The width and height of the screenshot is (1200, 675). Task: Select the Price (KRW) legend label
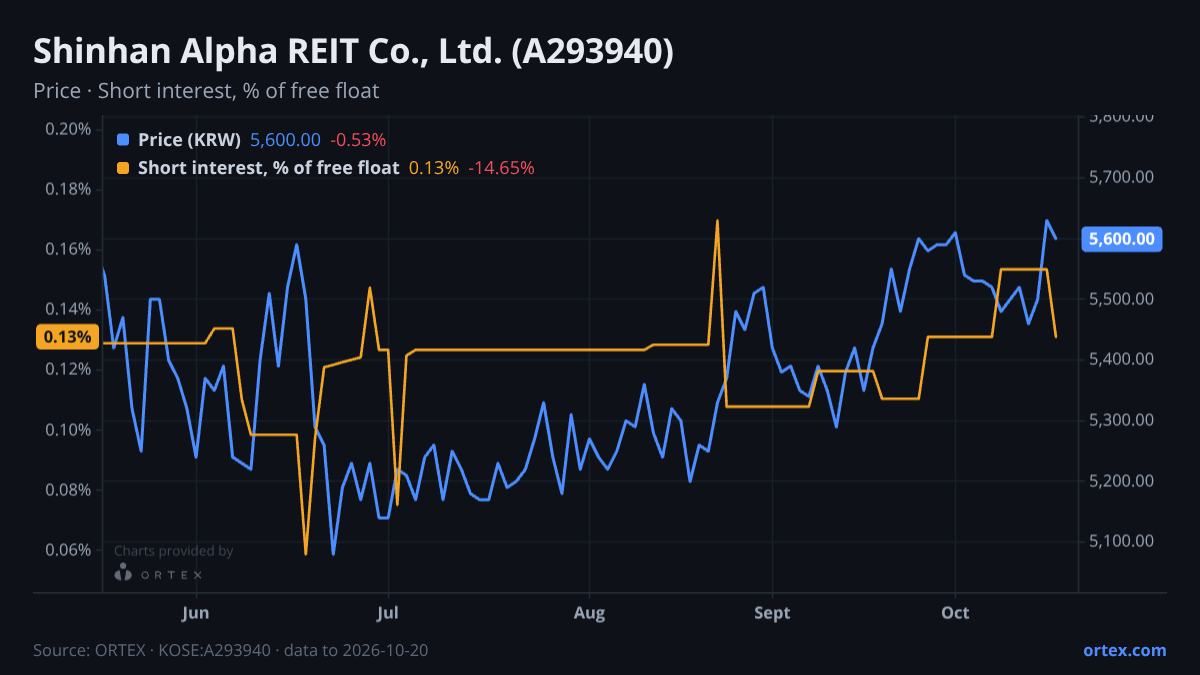pyautogui.click(x=189, y=140)
